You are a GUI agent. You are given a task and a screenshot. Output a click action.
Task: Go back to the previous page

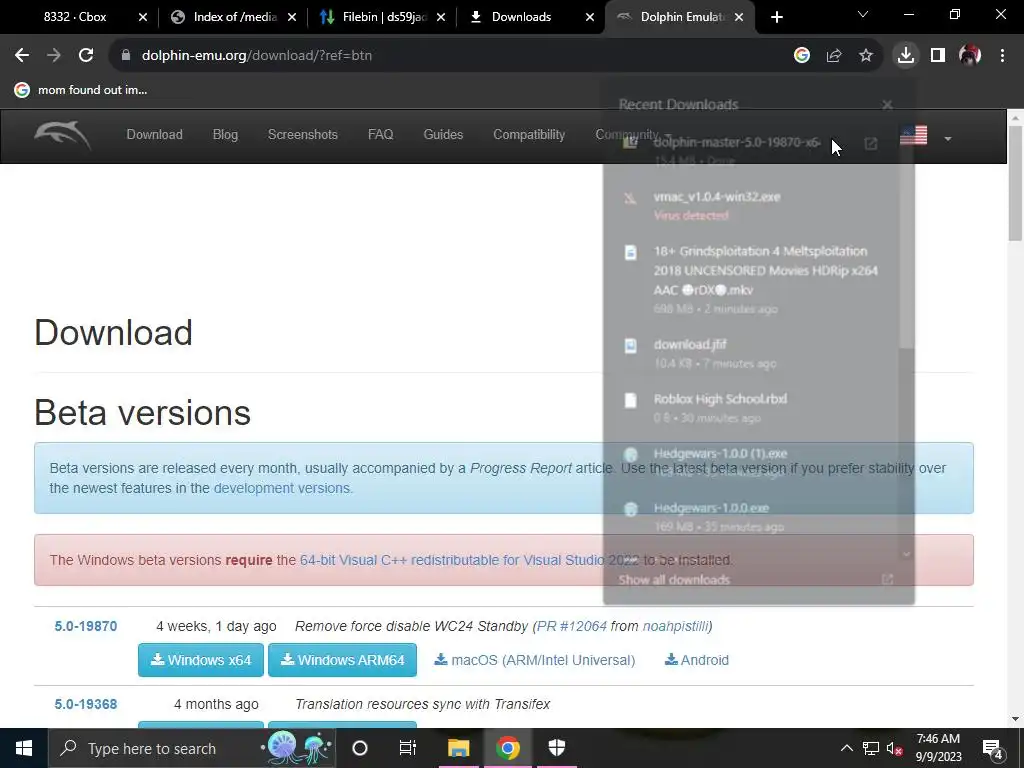[x=22, y=56]
